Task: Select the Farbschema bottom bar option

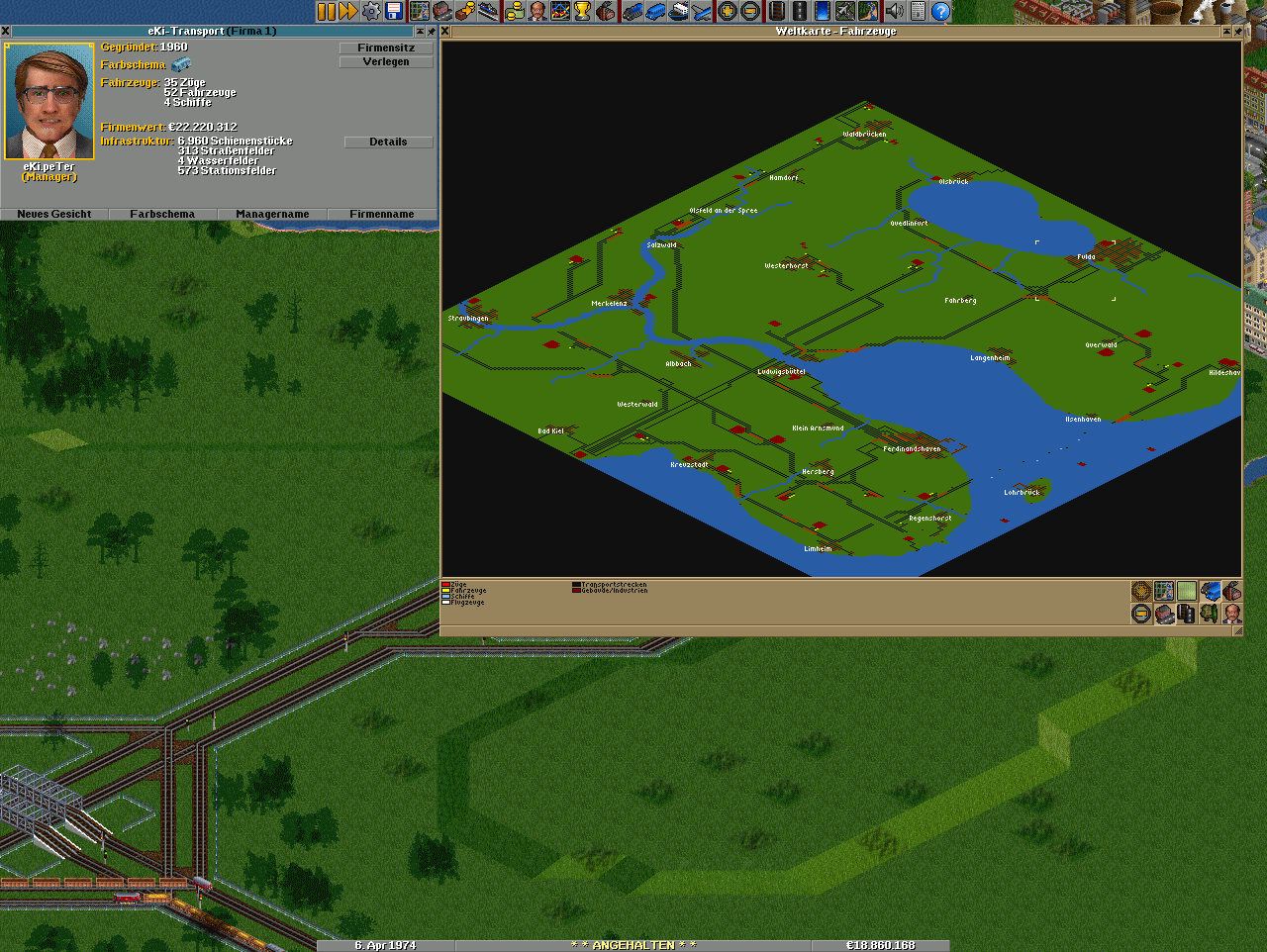Action: pos(162,214)
